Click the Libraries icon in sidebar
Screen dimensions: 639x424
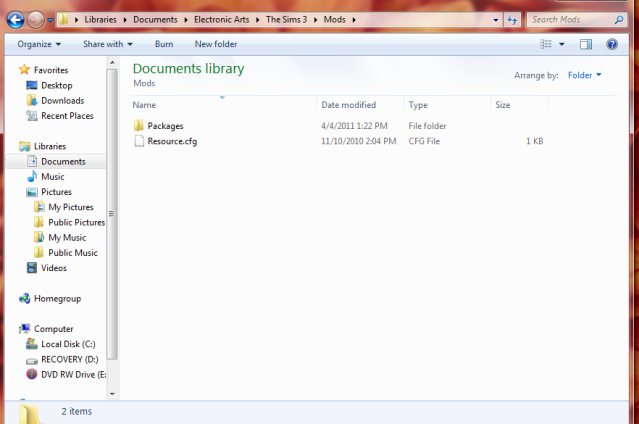[24, 146]
